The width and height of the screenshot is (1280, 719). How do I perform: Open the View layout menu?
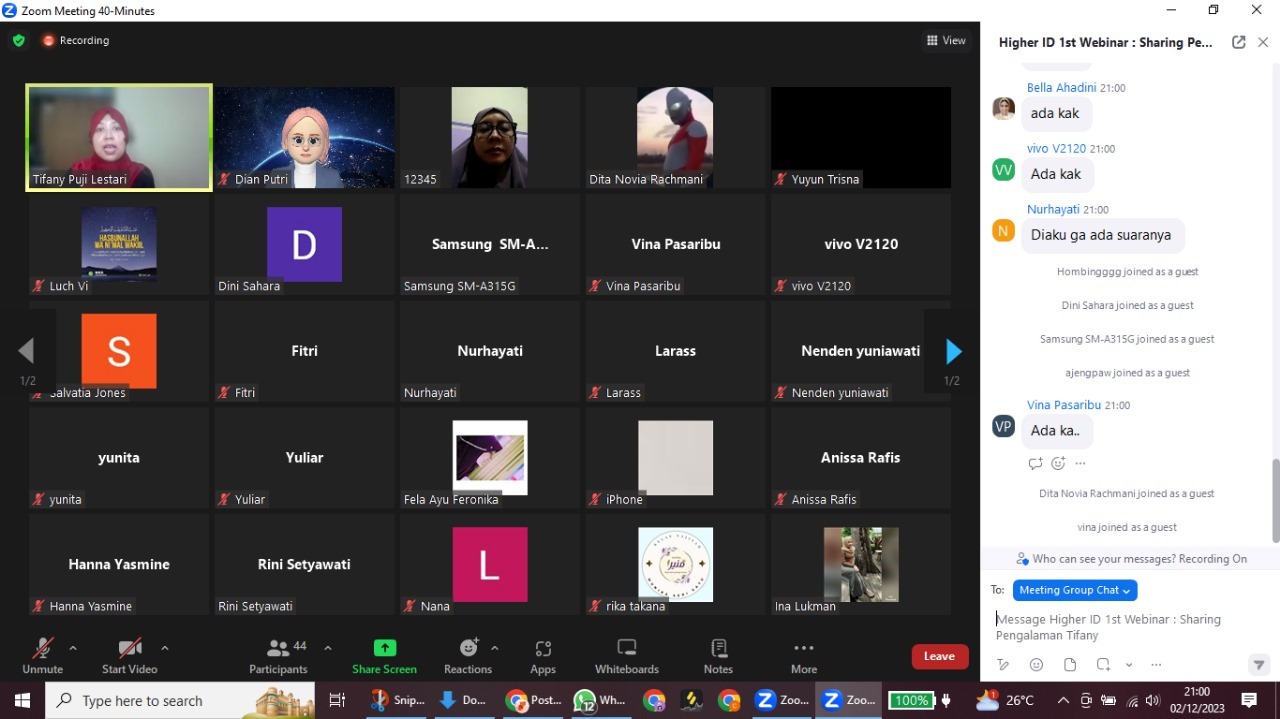946,41
